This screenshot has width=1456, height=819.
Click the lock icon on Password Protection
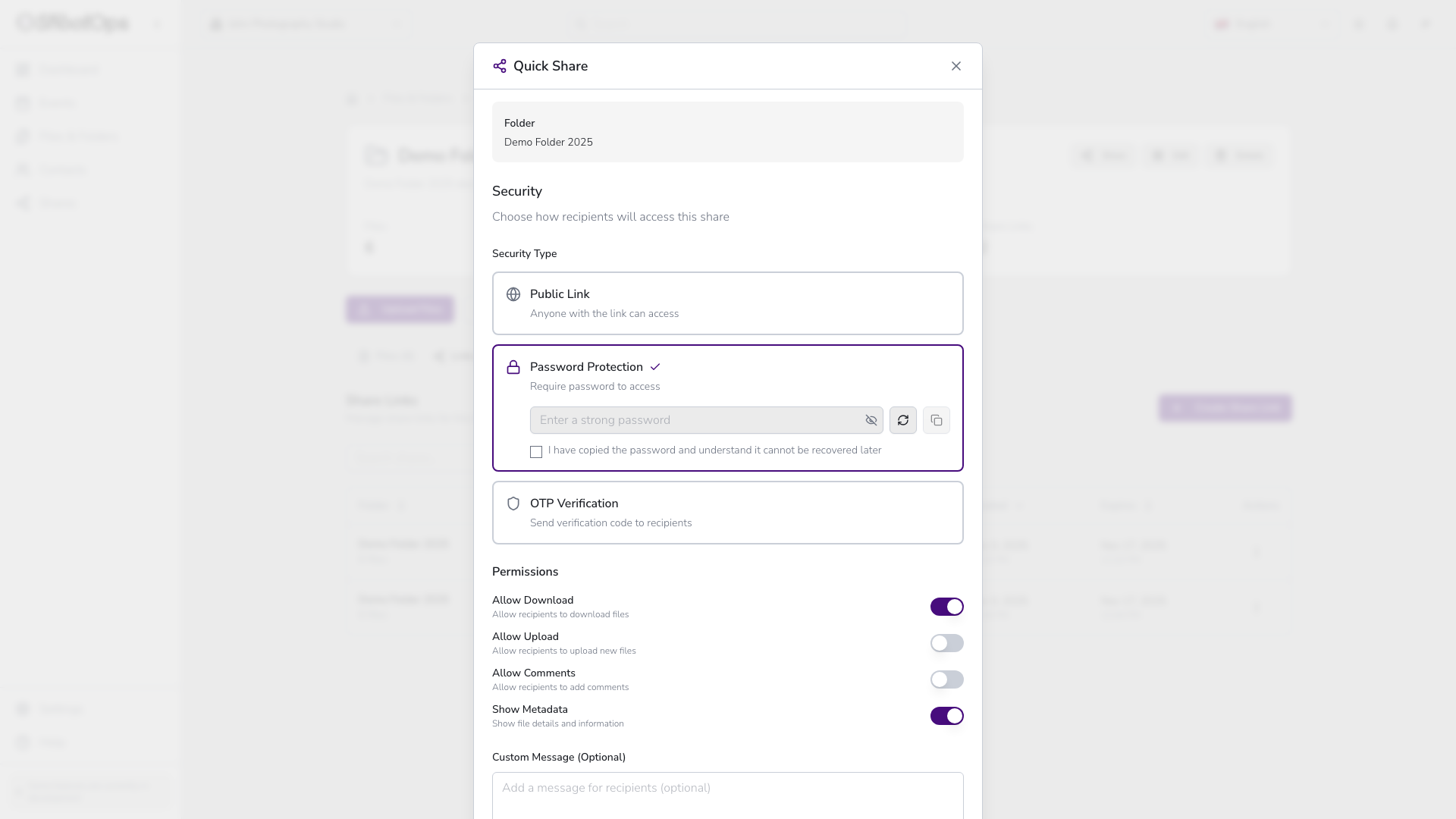click(x=513, y=367)
